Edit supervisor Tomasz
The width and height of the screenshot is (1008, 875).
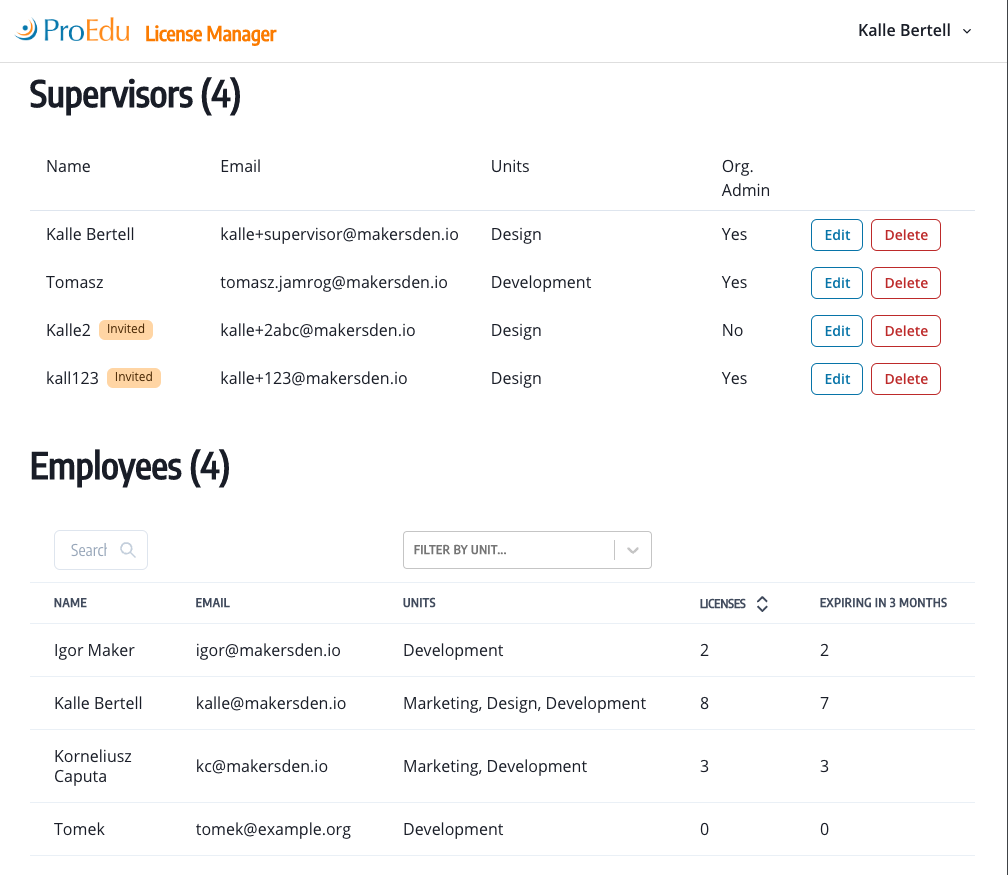pos(836,283)
